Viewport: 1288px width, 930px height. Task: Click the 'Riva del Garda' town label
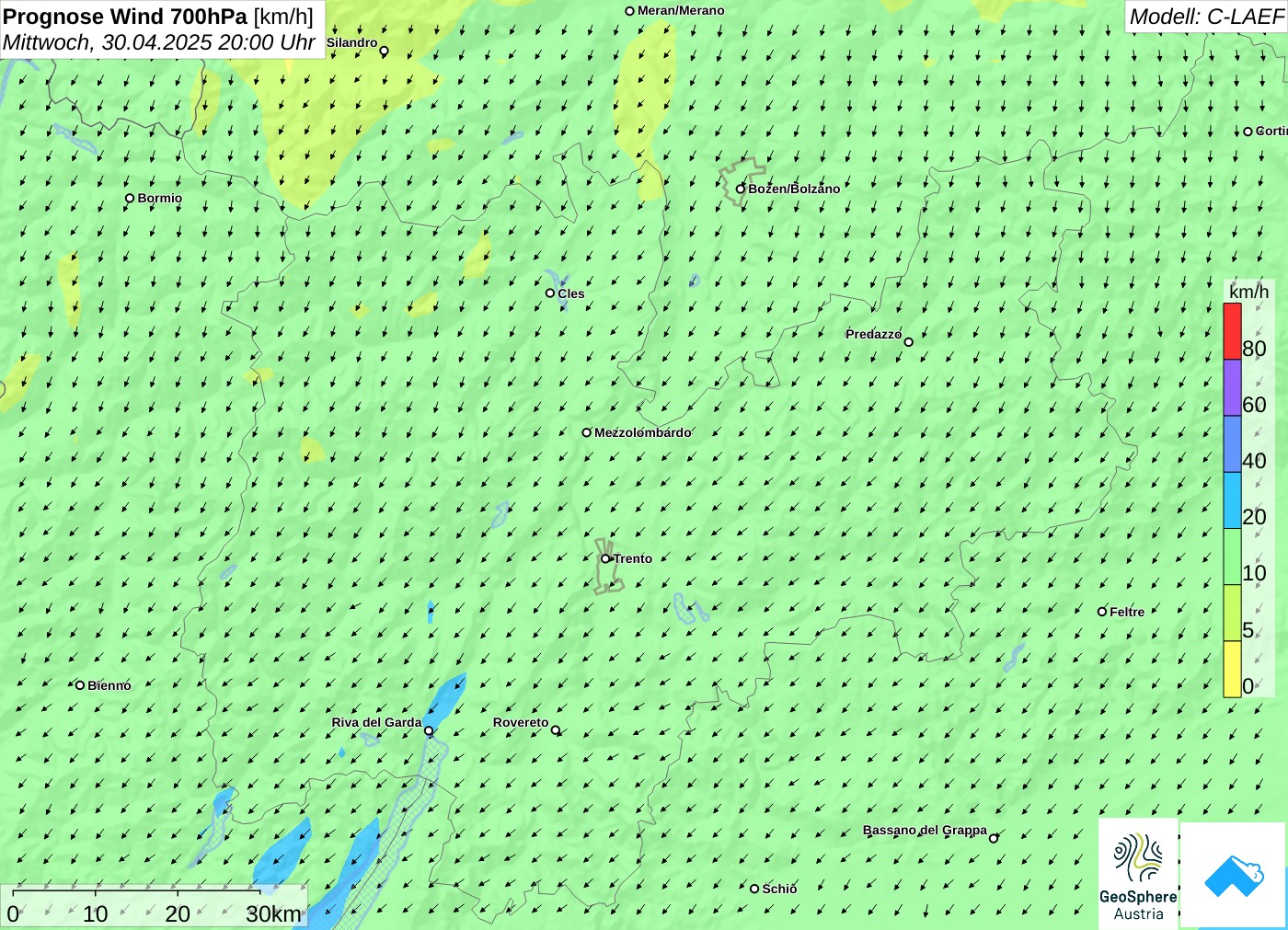tap(376, 722)
